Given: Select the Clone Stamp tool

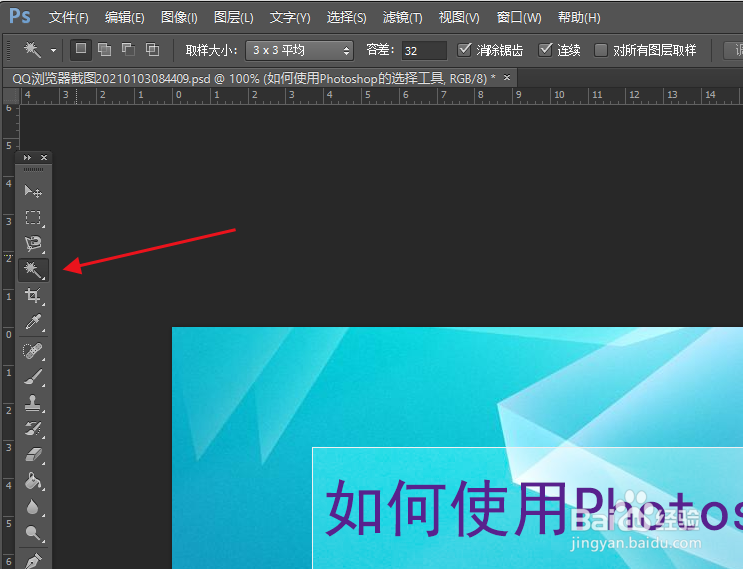Looking at the screenshot, I should click(33, 403).
